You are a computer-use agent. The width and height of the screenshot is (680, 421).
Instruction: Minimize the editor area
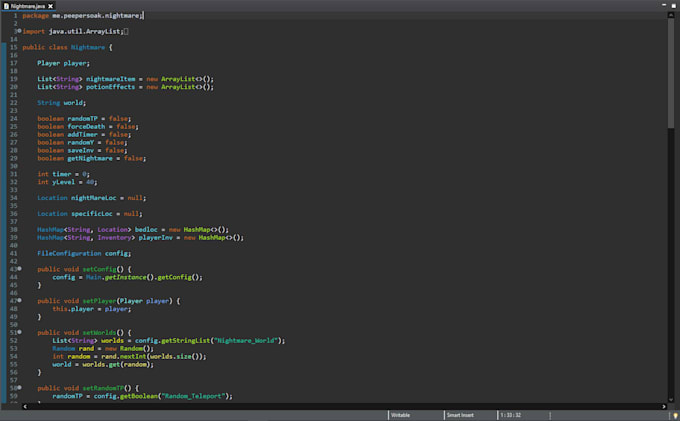coord(664,5)
